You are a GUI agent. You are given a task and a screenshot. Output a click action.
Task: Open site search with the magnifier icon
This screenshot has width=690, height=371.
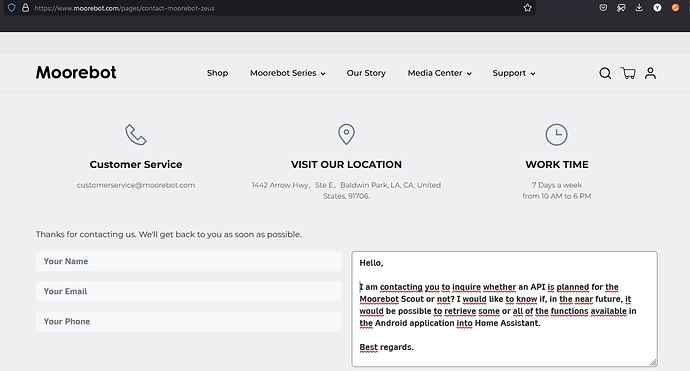(x=605, y=73)
